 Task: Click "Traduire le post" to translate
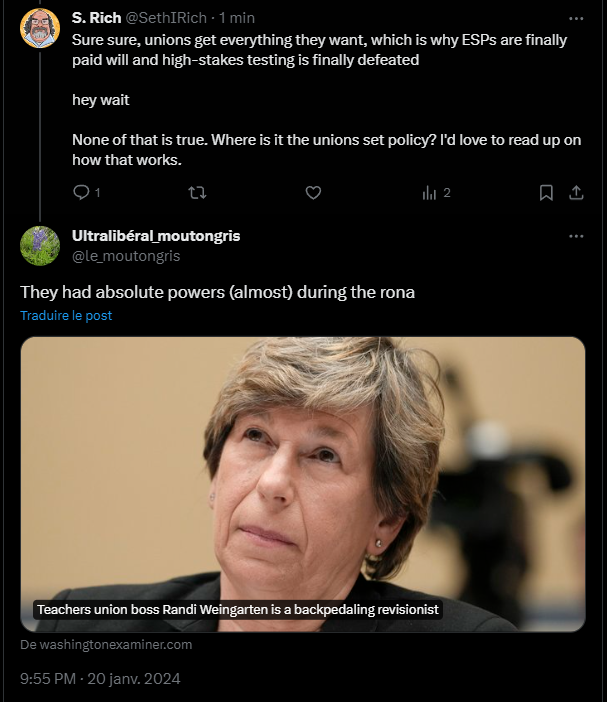[66, 316]
